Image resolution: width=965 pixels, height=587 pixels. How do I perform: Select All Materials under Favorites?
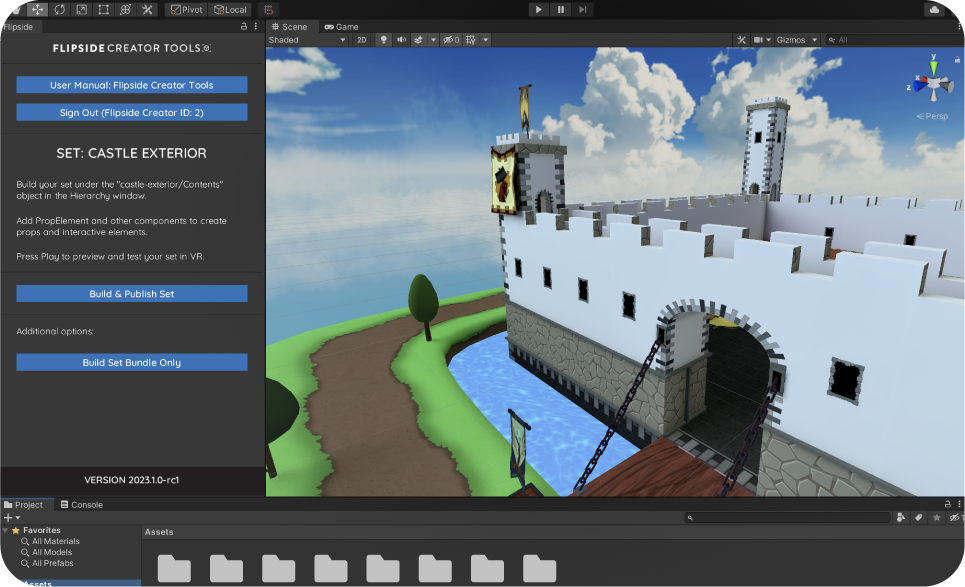click(55, 541)
